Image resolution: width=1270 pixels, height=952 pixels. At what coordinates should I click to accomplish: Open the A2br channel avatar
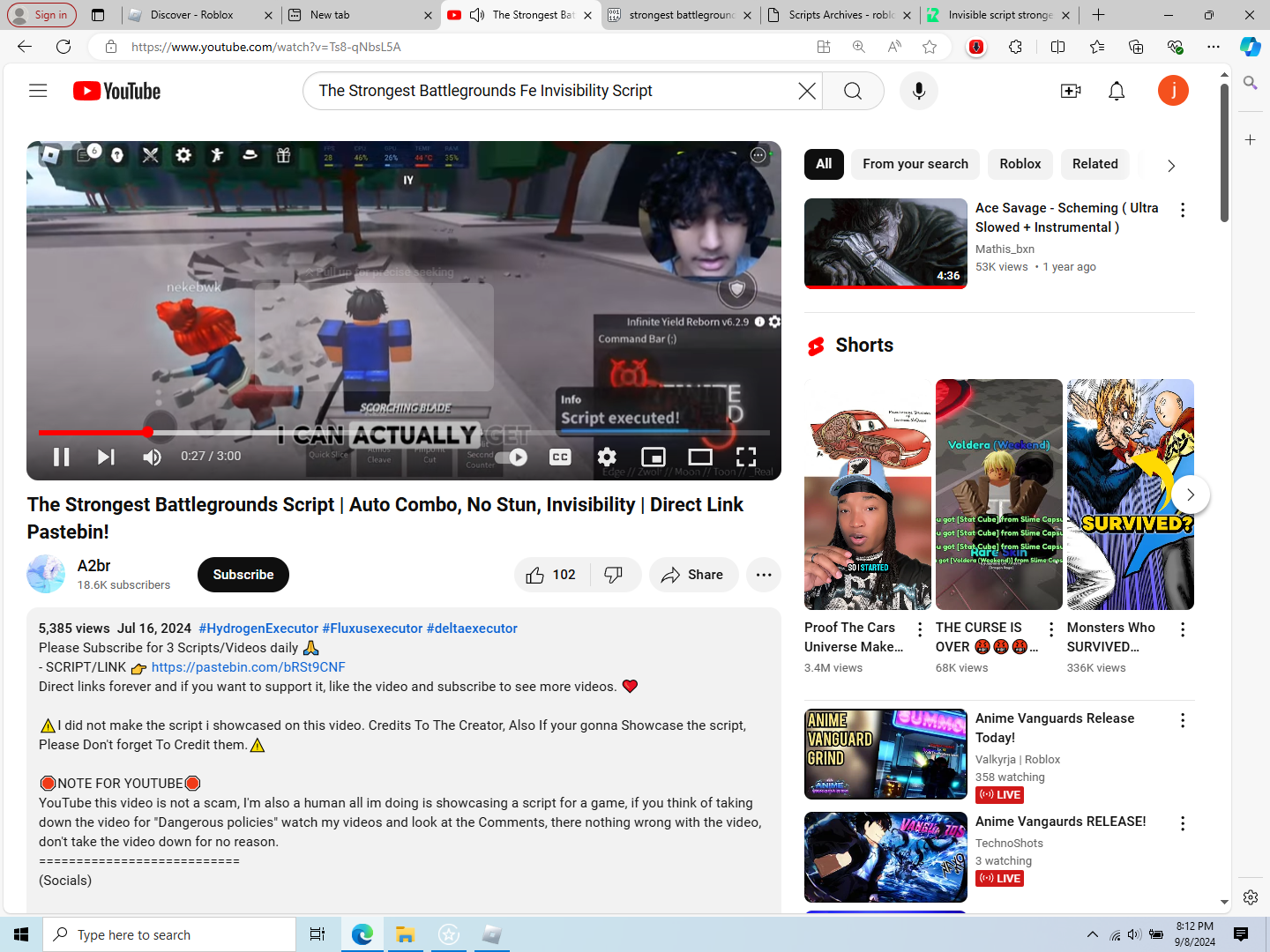46,574
